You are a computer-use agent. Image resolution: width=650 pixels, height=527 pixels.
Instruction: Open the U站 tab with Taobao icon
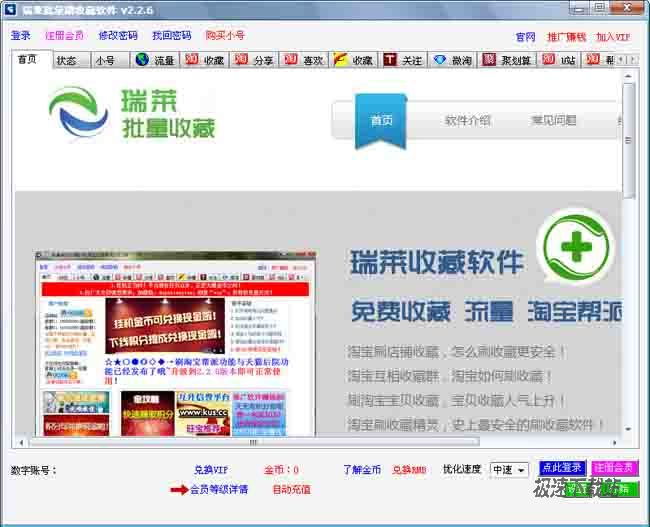559,60
